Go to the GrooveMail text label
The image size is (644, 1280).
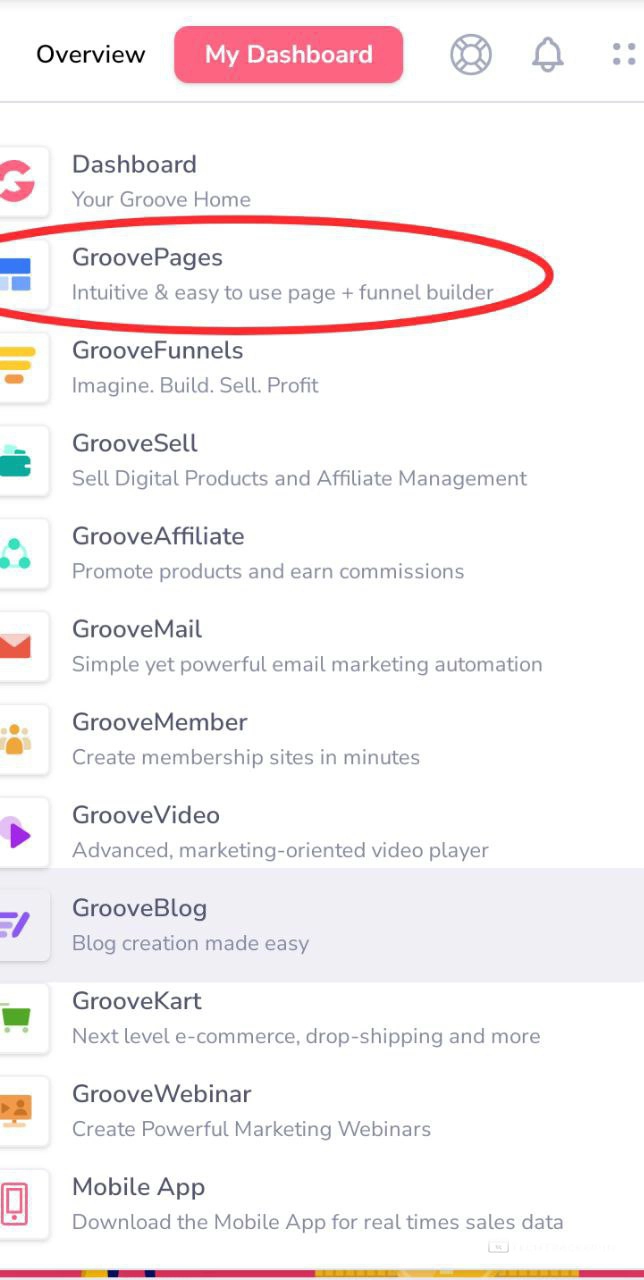137,630
